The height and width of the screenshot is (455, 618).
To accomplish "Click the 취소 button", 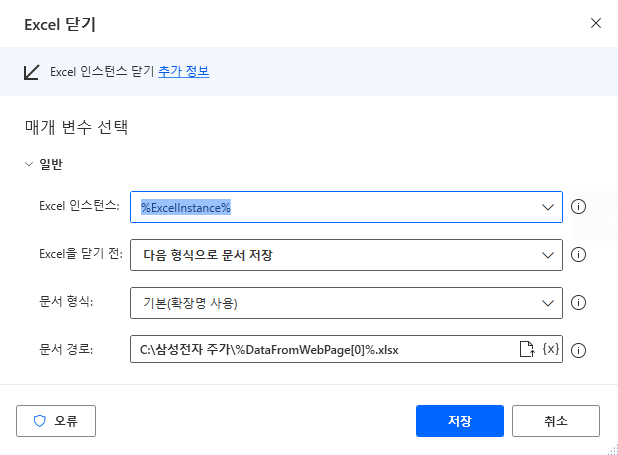I will pos(556,421).
